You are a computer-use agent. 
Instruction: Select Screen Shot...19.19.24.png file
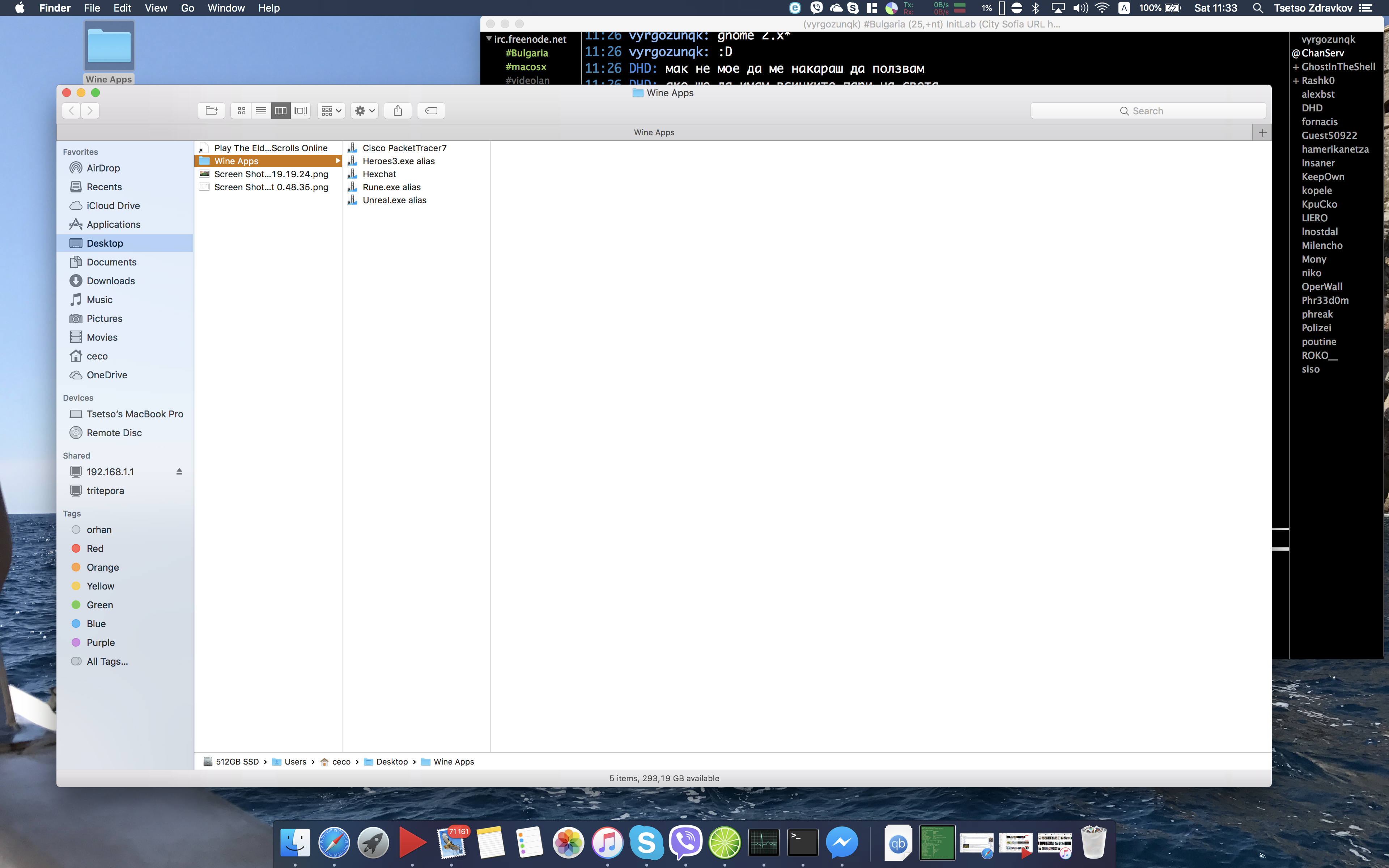click(x=268, y=174)
